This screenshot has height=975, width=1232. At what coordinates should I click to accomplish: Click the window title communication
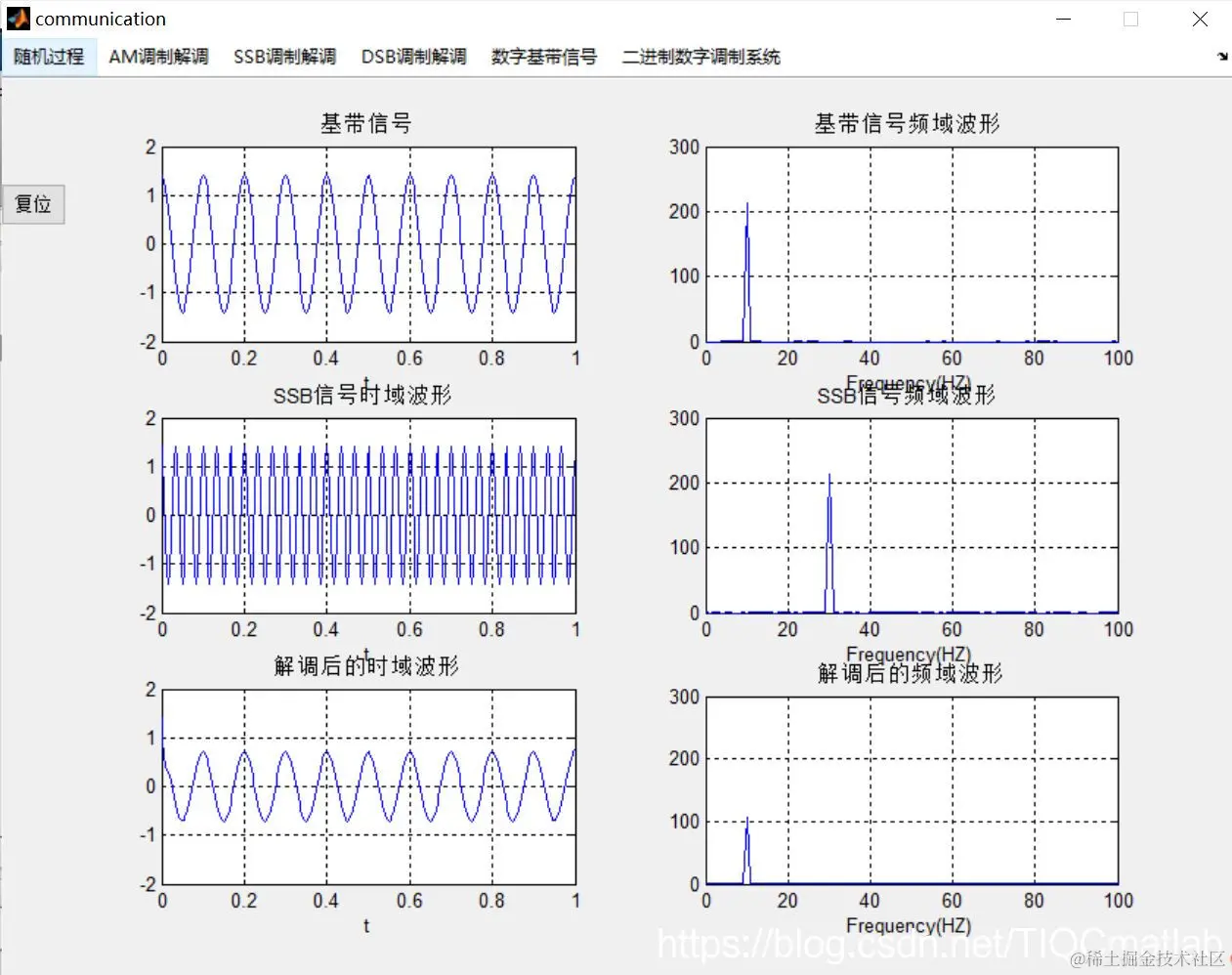[101, 19]
